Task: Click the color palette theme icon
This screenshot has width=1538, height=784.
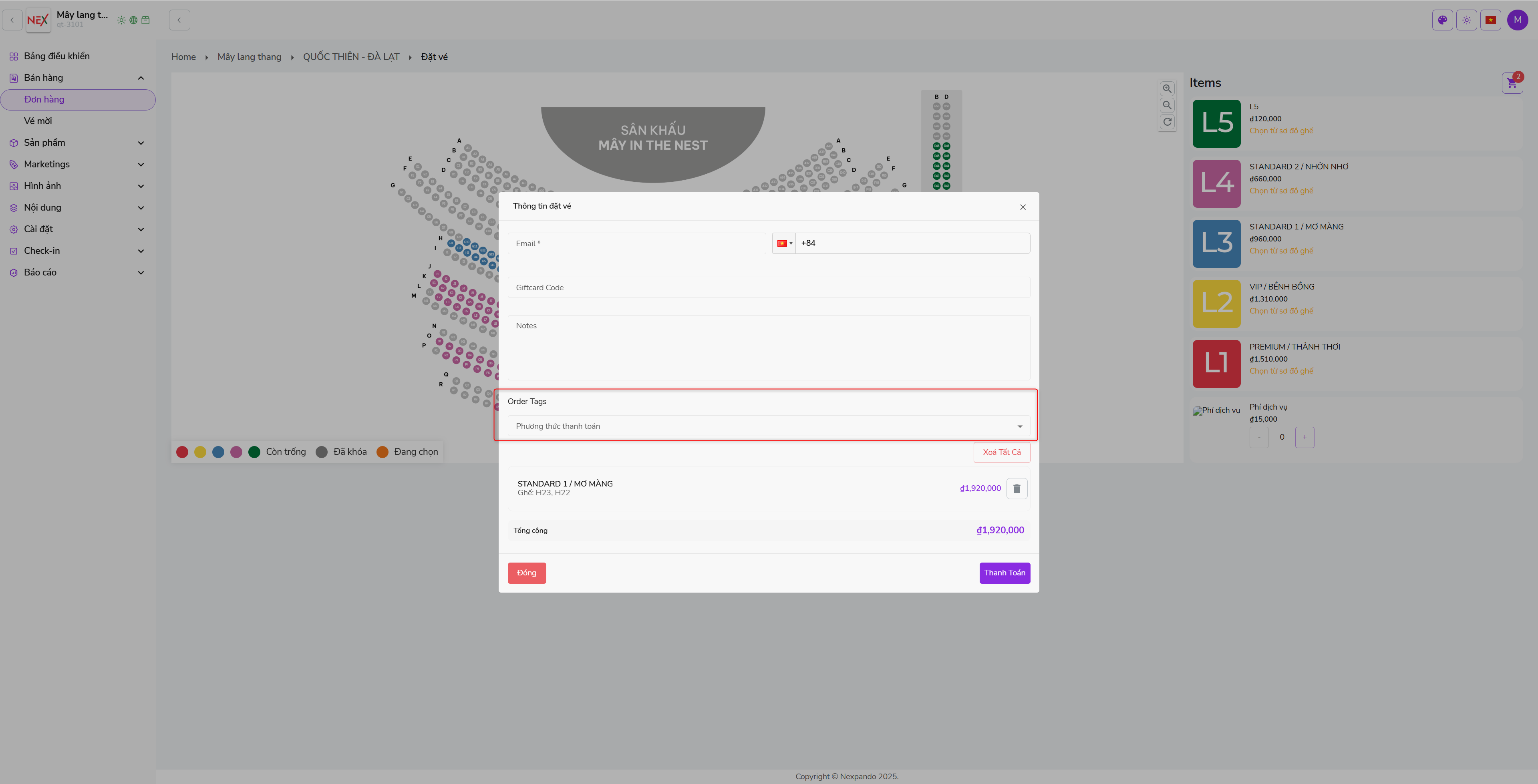Action: point(1442,20)
